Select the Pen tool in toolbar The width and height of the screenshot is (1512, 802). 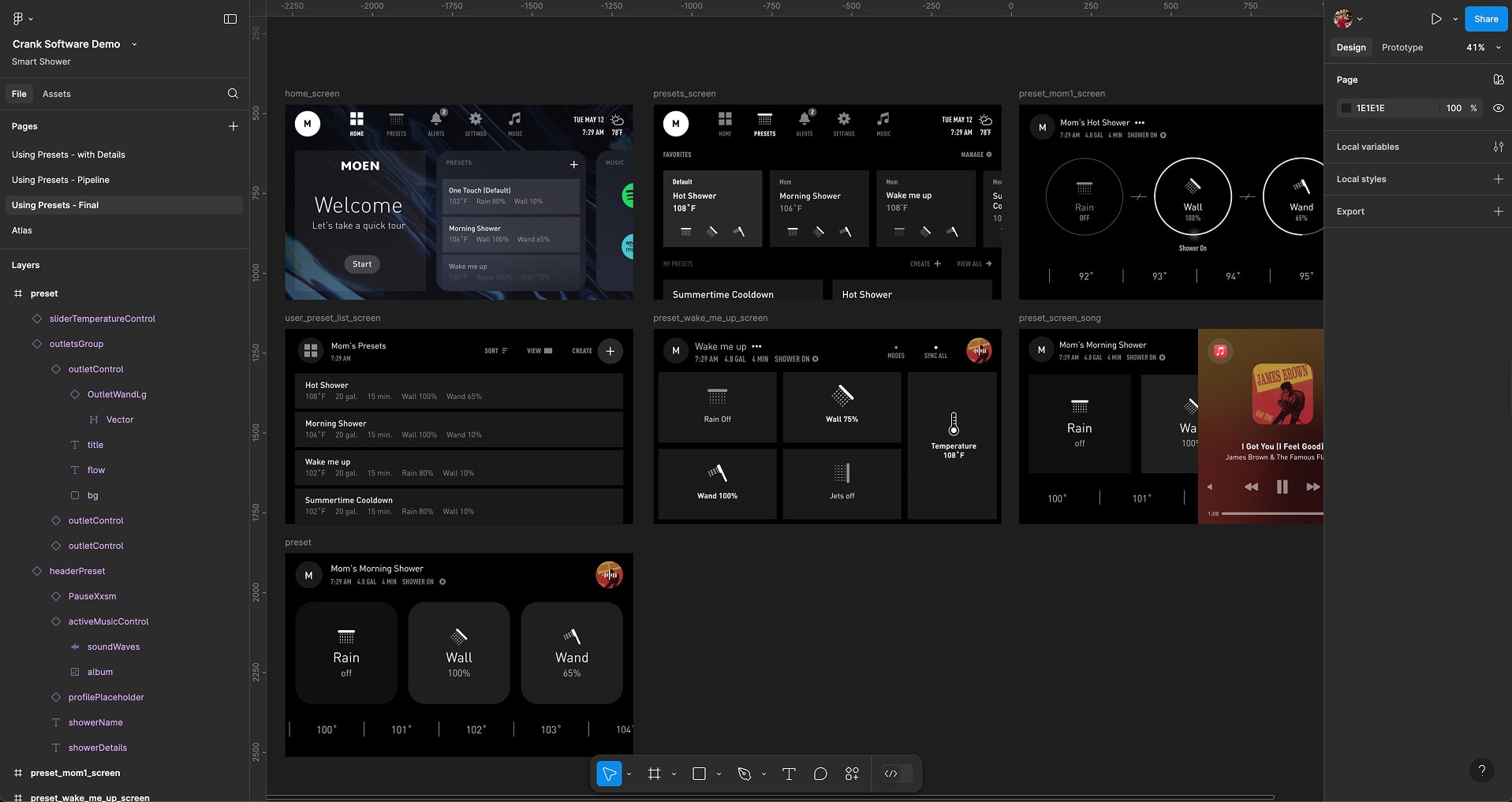click(x=744, y=774)
